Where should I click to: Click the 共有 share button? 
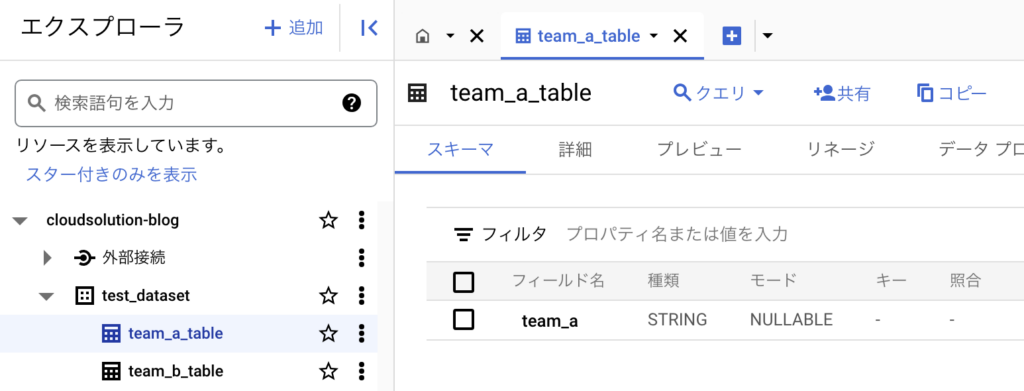(842, 93)
